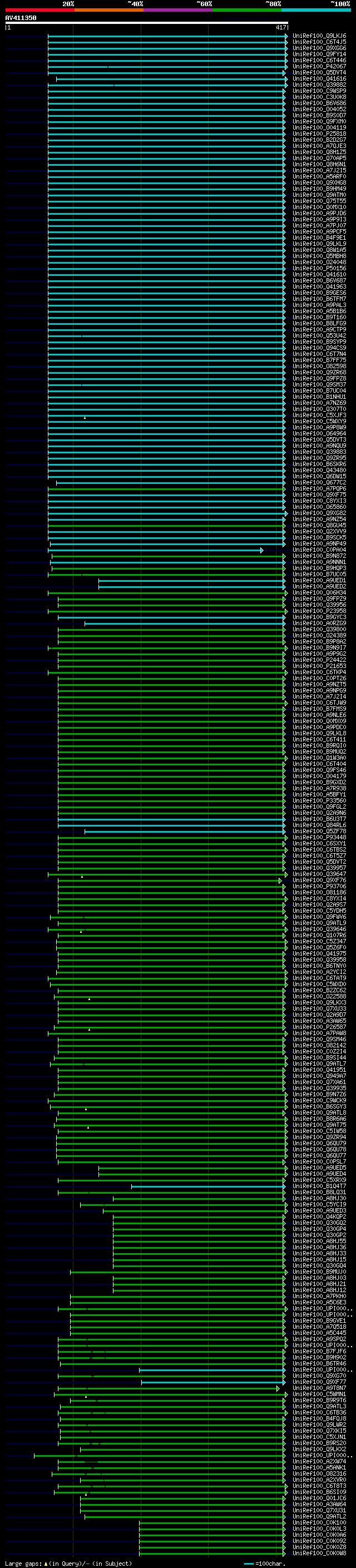Image resolution: width=356 pixels, height=1568 pixels.
Task: Click the query end position label 417
Action: pos(280,27)
